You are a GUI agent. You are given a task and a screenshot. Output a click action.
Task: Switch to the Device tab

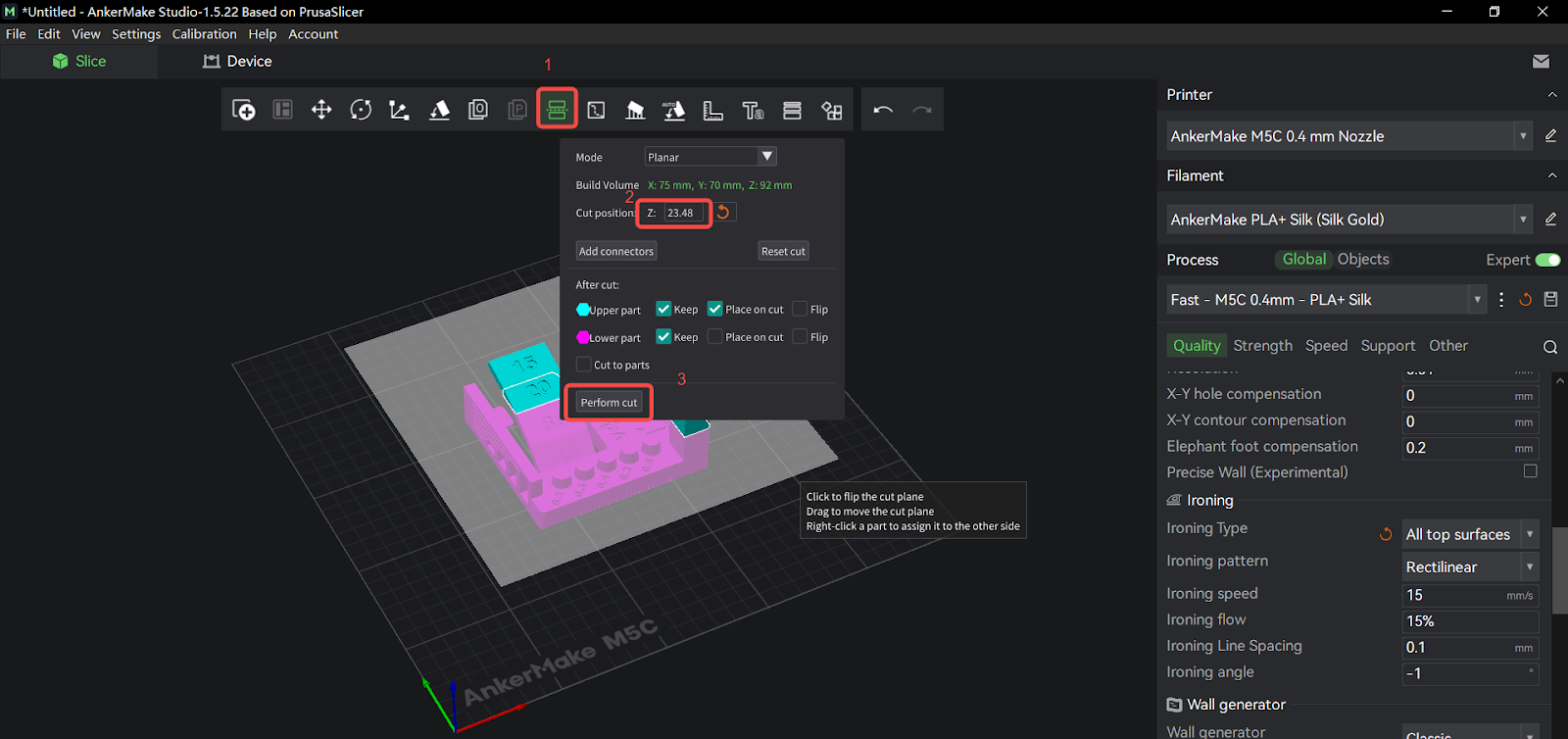point(237,61)
